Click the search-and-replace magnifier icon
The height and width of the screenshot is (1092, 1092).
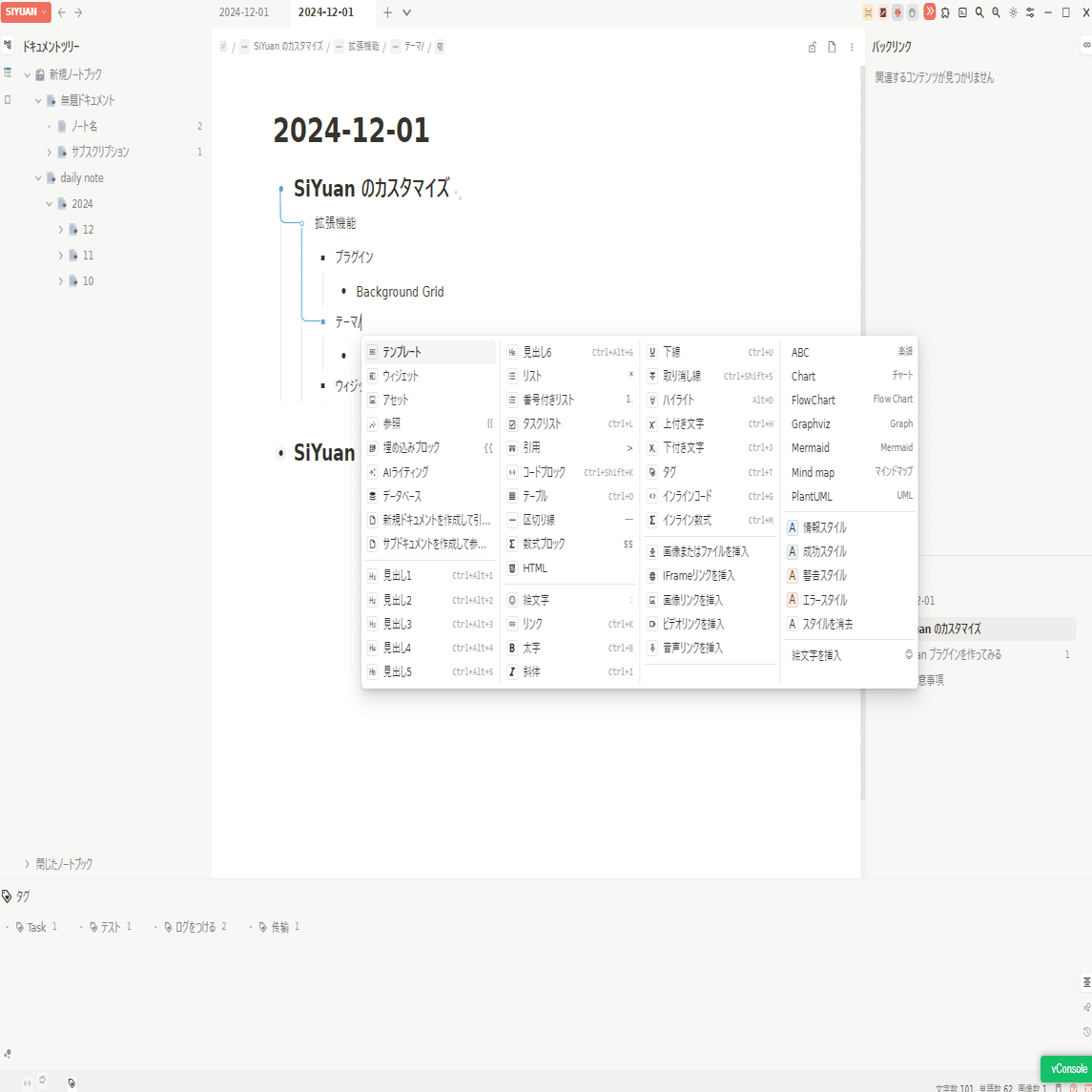(x=996, y=12)
